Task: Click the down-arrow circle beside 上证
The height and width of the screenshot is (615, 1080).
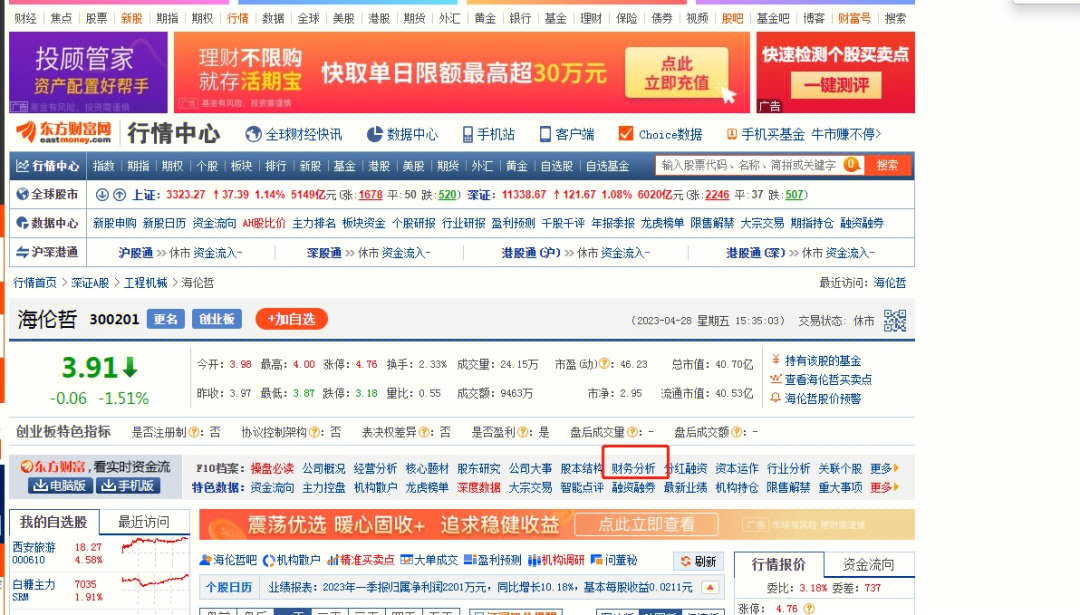Action: coord(102,195)
